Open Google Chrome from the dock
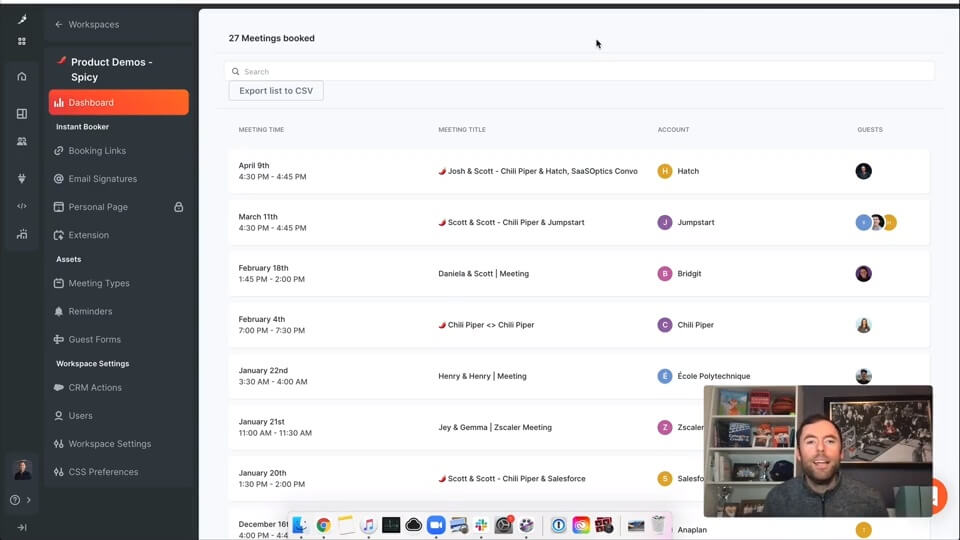 pos(323,525)
